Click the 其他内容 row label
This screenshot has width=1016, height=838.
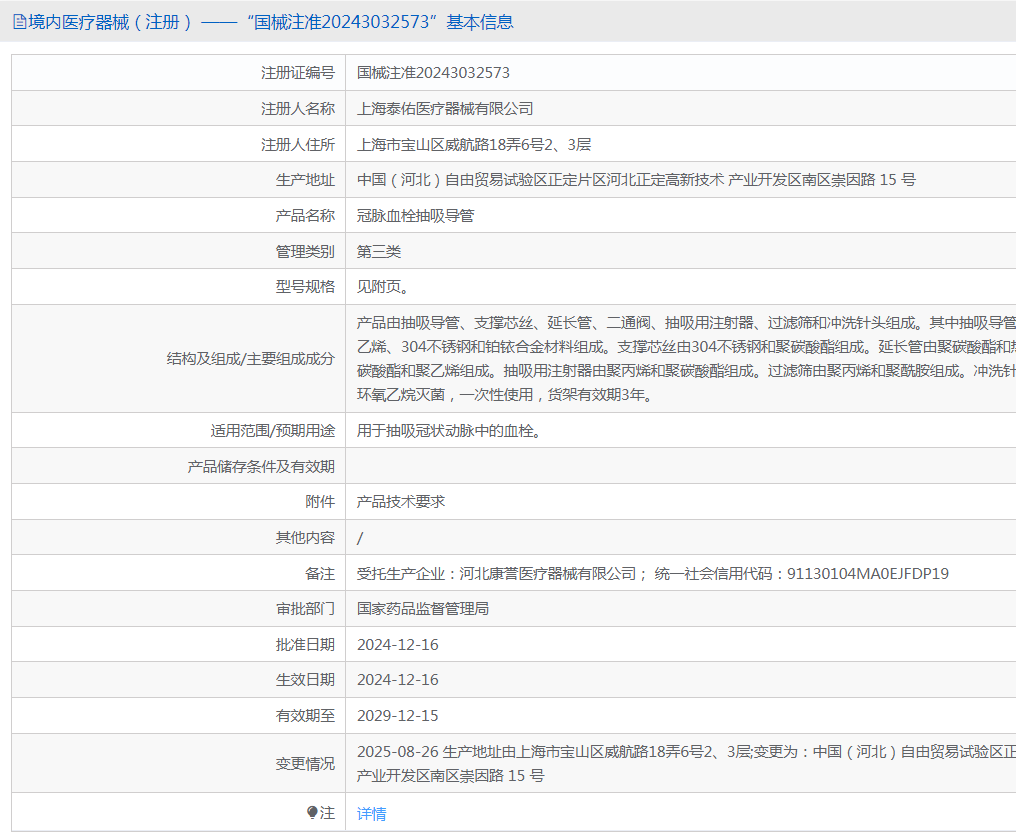click(305, 538)
